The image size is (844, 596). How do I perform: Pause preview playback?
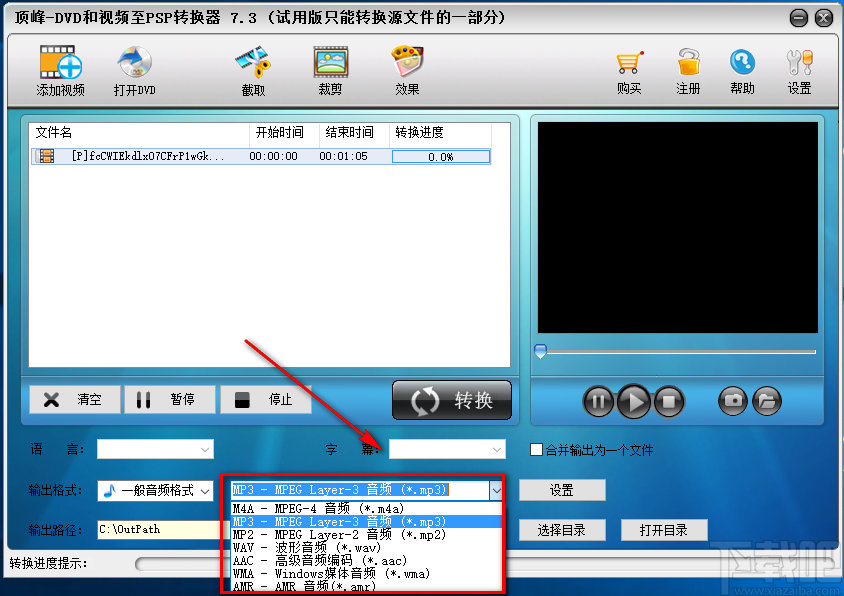click(598, 401)
